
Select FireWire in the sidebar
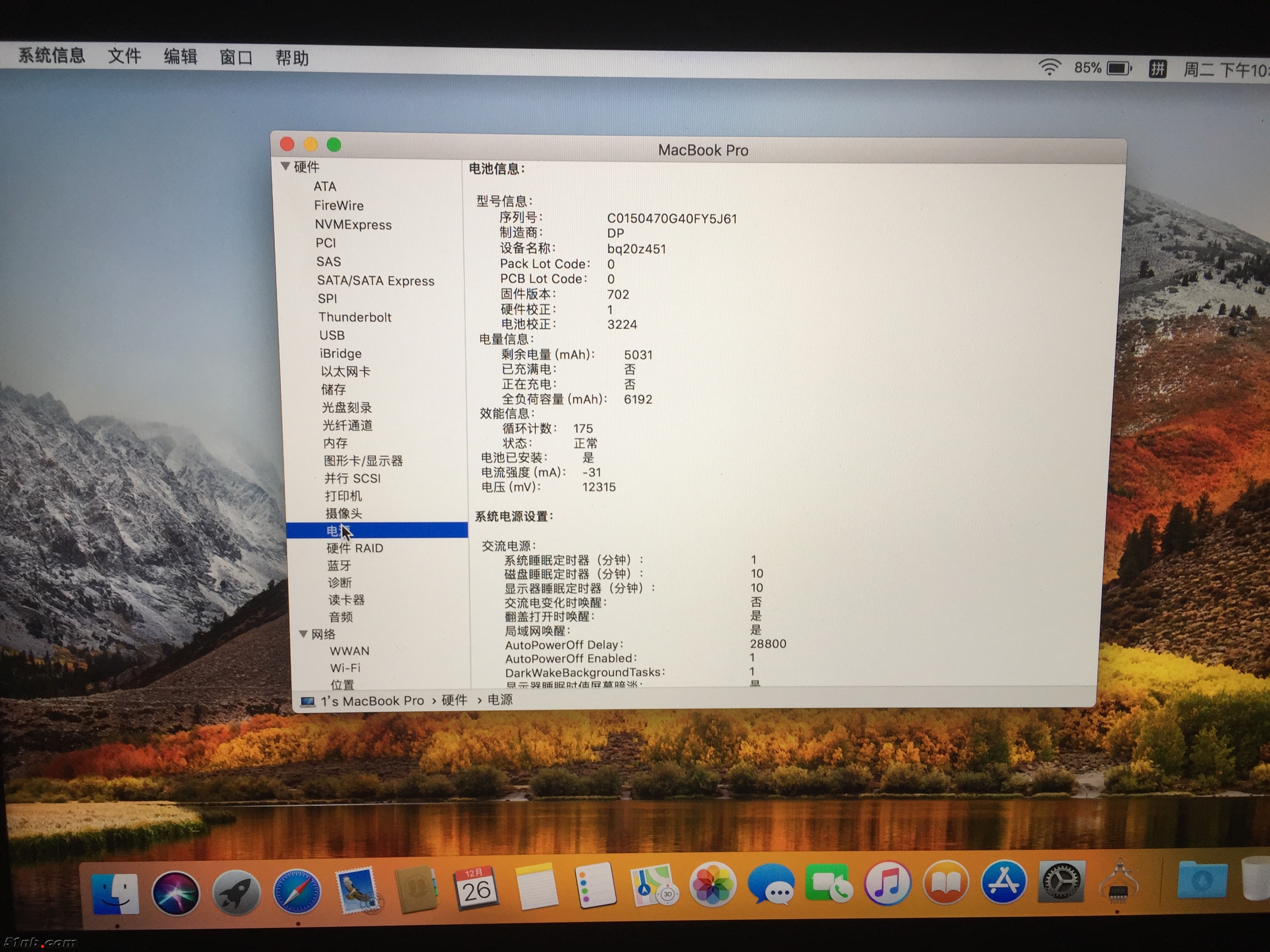coord(339,205)
